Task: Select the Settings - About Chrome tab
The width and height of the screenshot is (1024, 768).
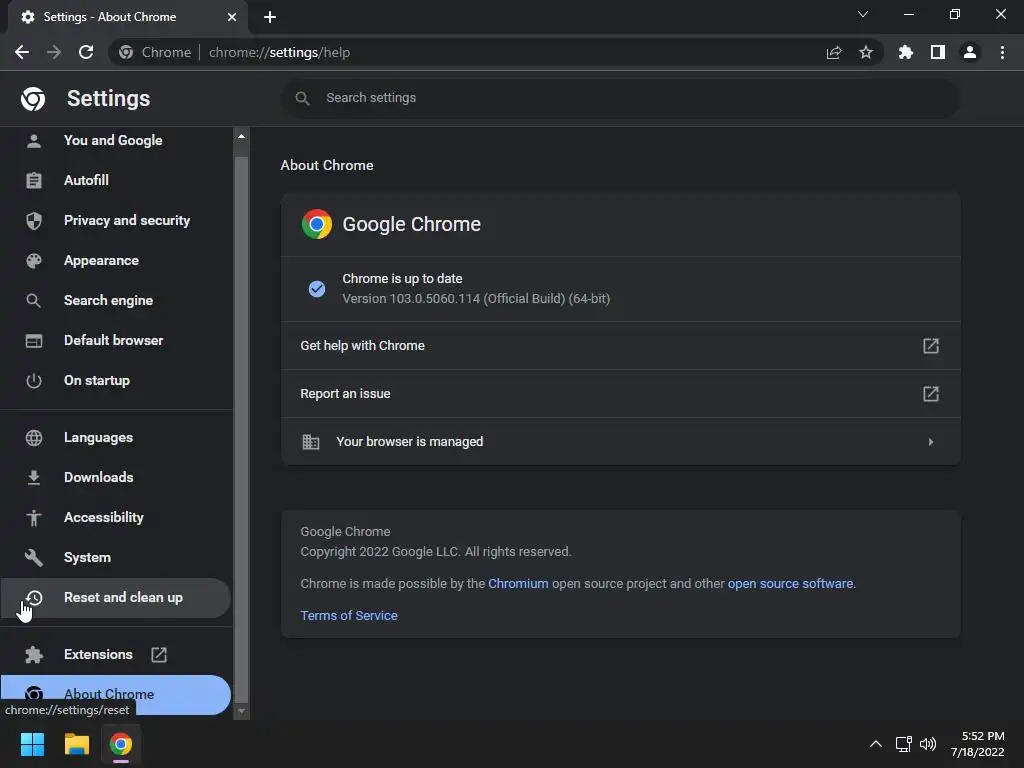Action: point(128,17)
